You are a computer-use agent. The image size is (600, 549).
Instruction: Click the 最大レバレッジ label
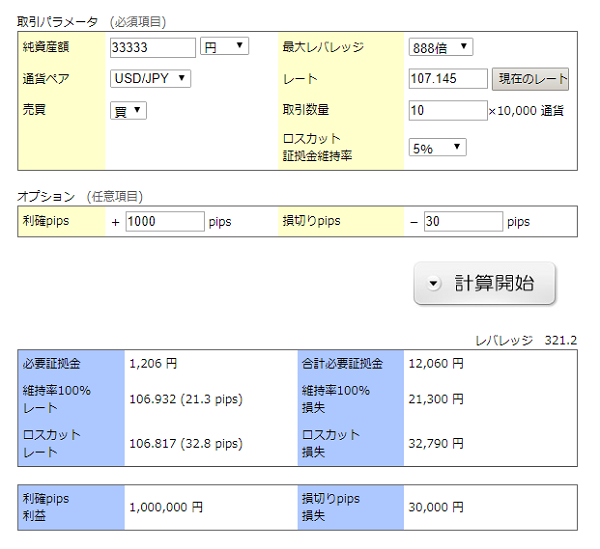point(323,47)
